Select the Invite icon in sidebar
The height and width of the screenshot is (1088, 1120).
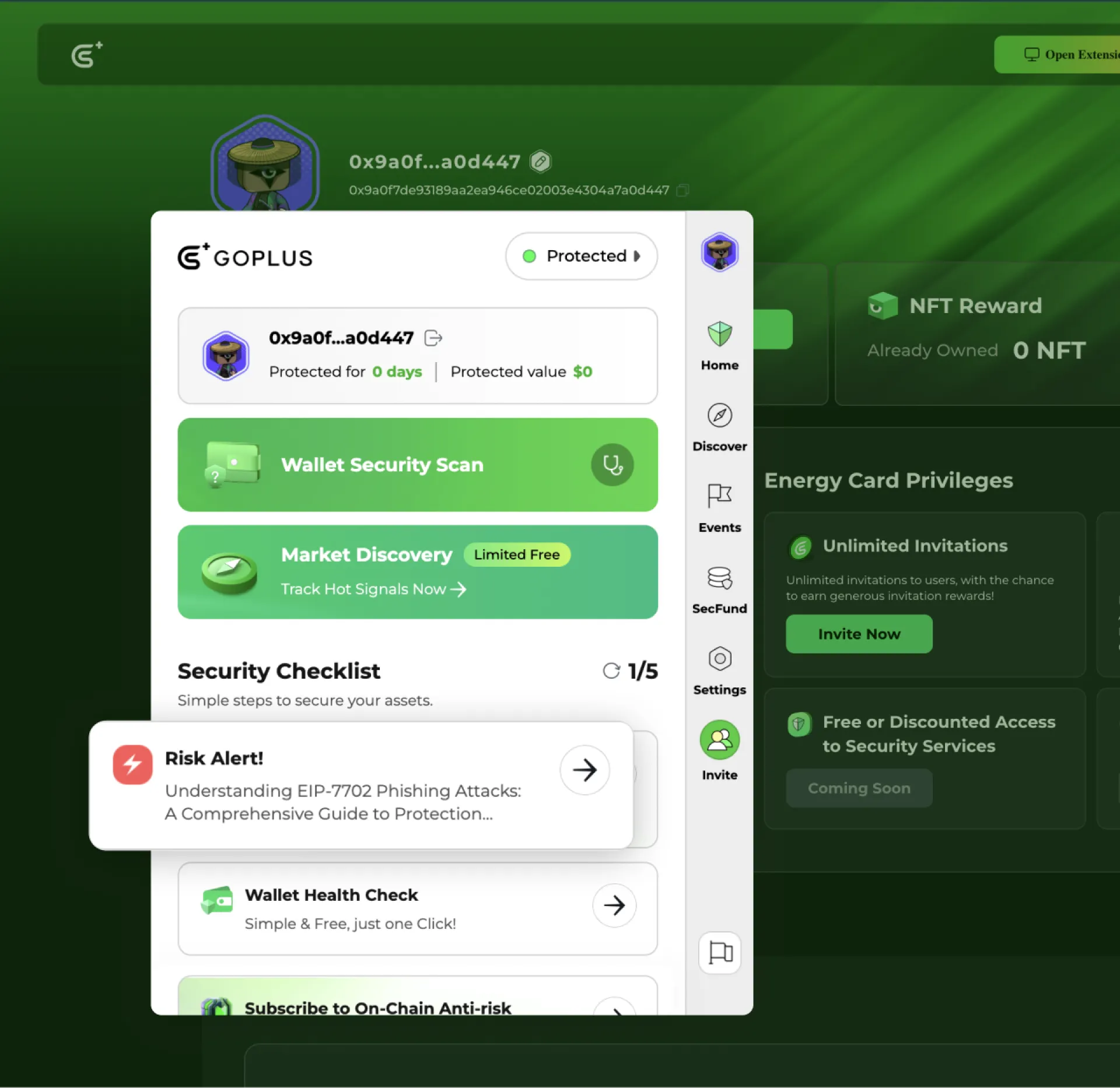(x=719, y=740)
